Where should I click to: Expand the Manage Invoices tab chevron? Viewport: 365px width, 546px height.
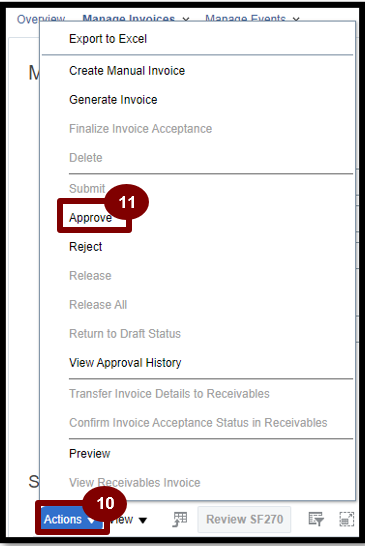click(186, 19)
